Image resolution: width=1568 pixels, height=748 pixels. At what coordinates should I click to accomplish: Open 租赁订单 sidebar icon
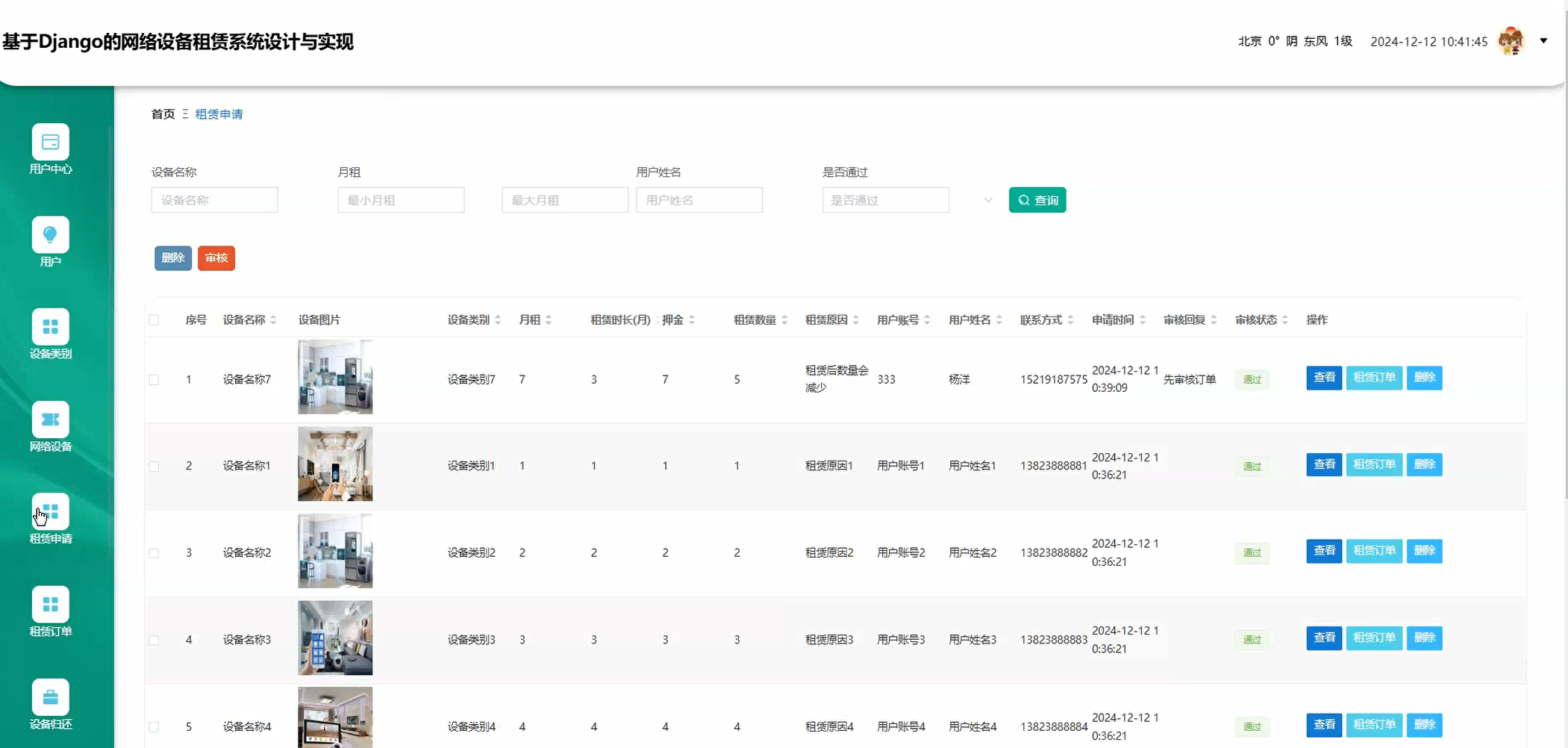point(51,605)
